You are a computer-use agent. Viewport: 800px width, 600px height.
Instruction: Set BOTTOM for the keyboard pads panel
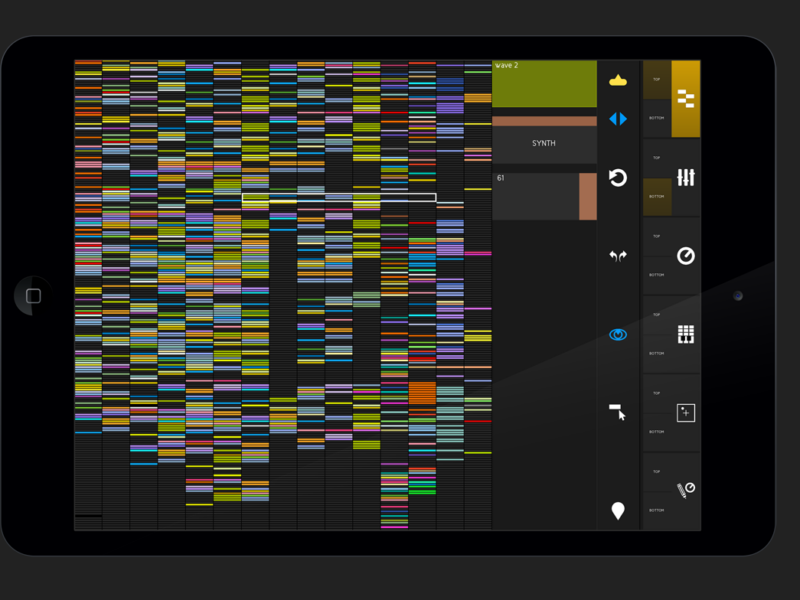657,354
